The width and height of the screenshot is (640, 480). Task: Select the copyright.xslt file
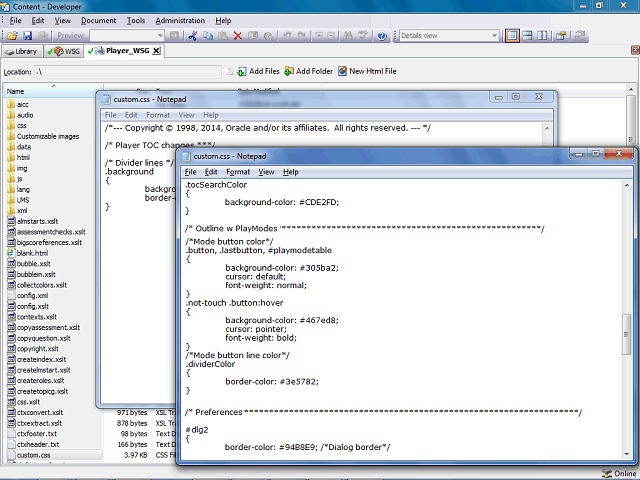(33, 349)
